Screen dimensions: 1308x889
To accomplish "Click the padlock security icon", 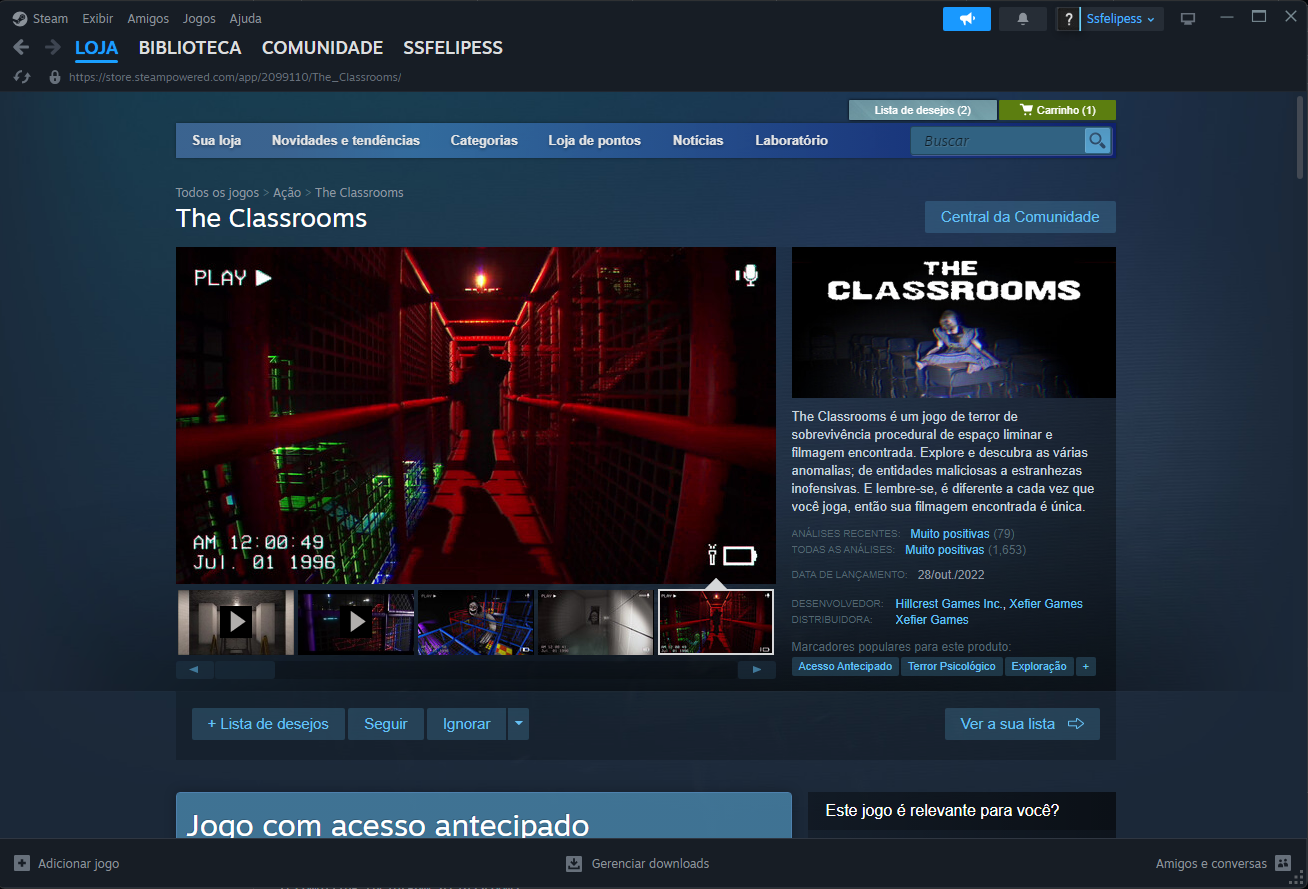I will click(x=55, y=77).
